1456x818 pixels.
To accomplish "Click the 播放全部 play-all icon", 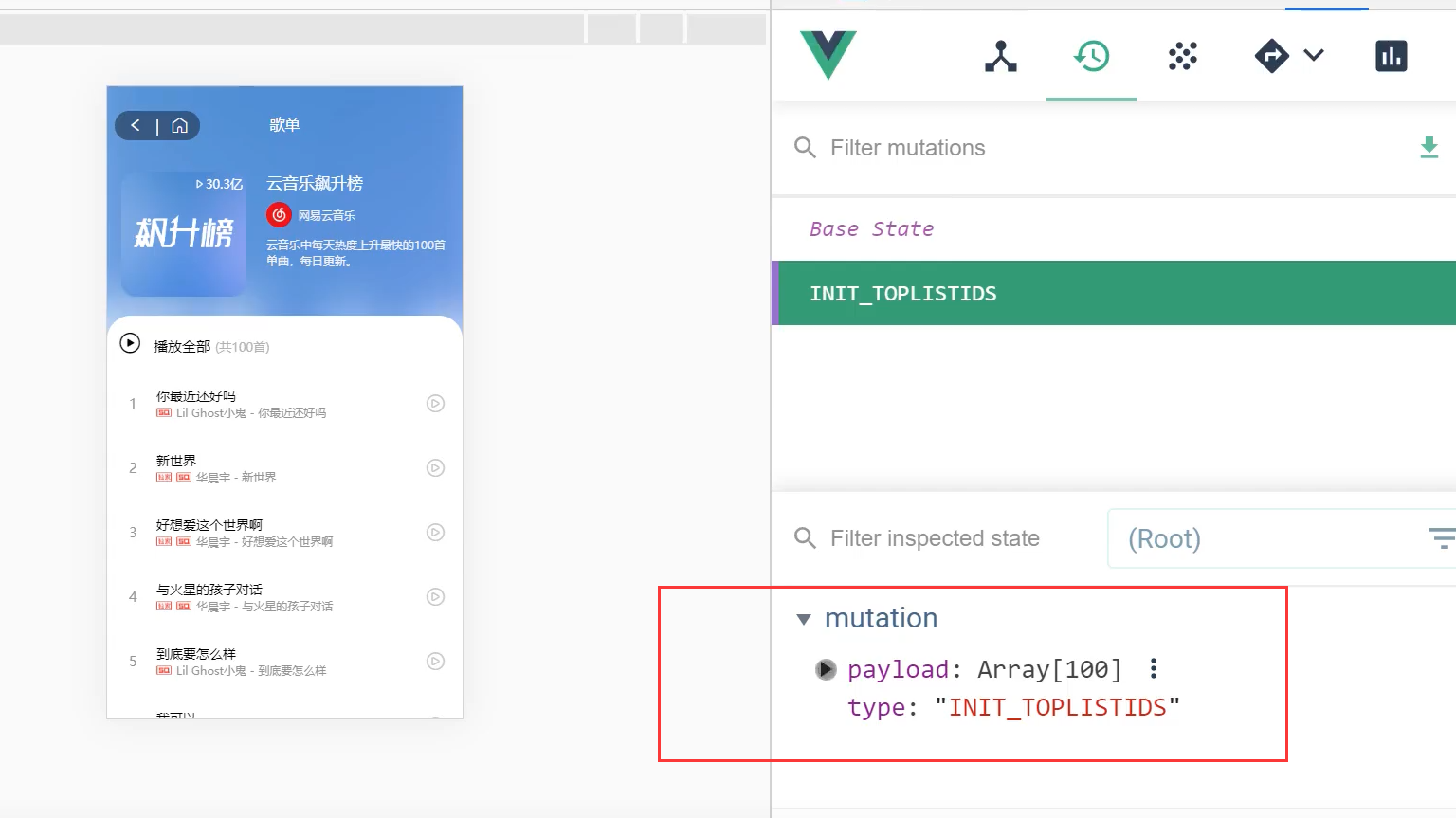I will tap(130, 343).
